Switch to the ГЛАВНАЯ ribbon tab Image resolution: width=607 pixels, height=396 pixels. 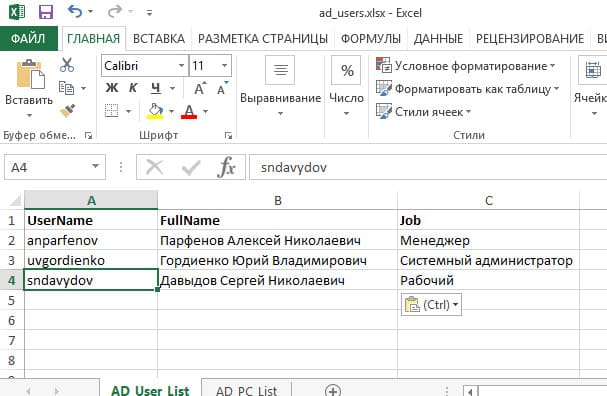click(93, 38)
